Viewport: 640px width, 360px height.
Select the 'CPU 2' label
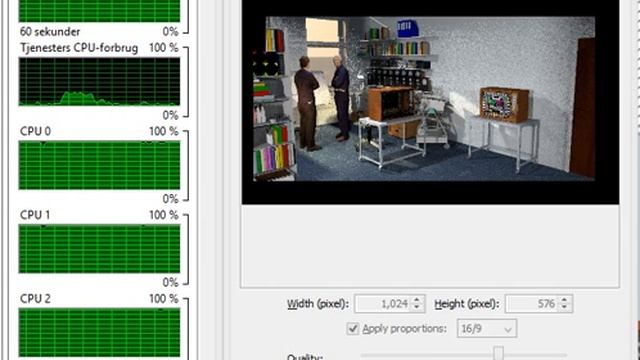tap(35, 299)
